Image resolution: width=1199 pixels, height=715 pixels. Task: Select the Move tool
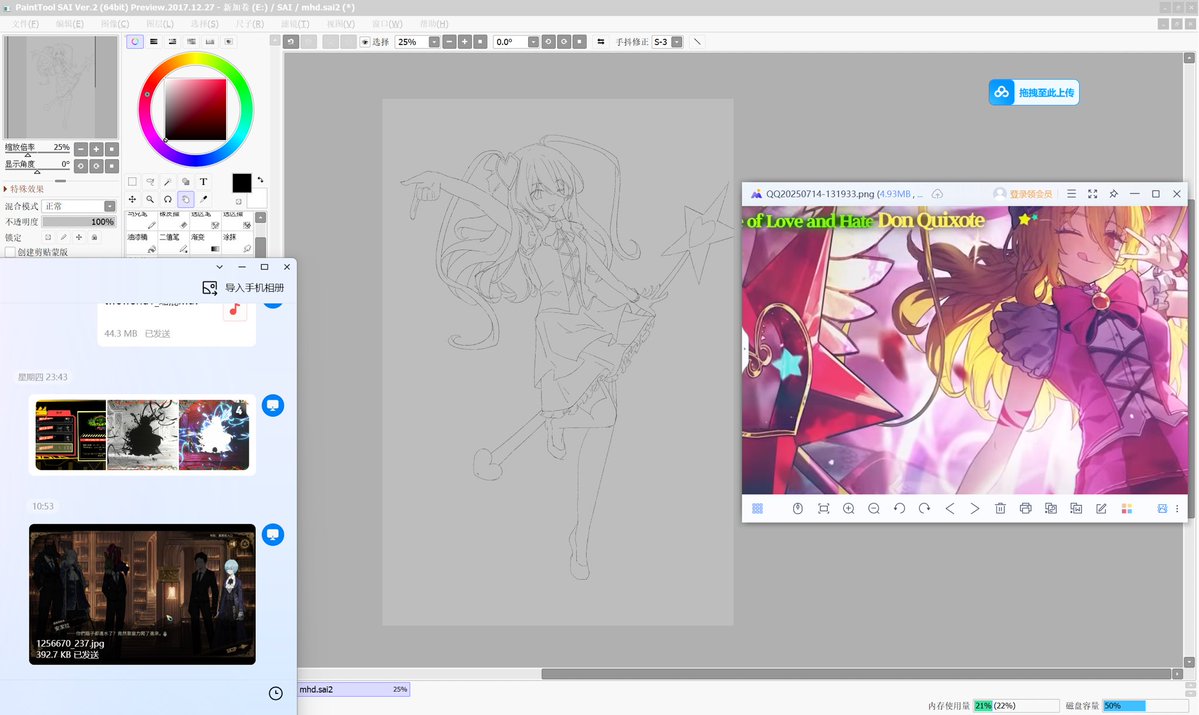coord(132,200)
